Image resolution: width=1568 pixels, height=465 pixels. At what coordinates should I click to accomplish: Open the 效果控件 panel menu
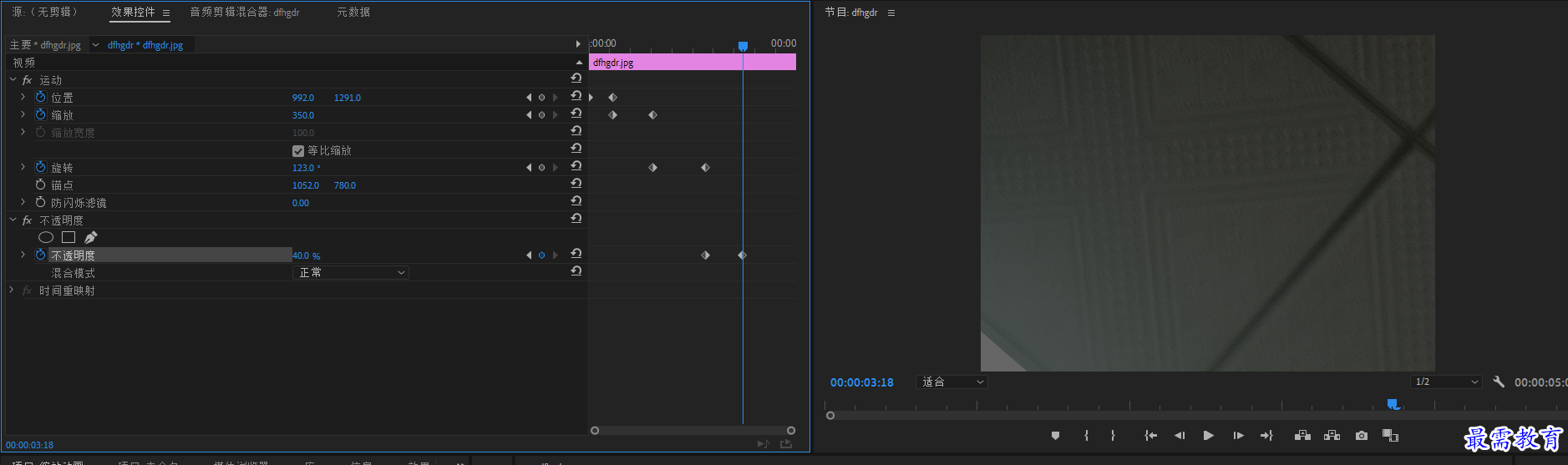click(166, 13)
